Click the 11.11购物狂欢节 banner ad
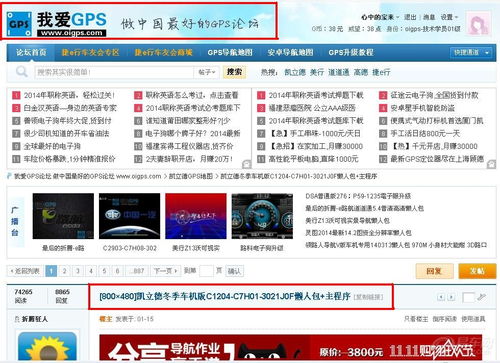Image resolution: width=500 pixels, height=363 pixels. [x=291, y=348]
